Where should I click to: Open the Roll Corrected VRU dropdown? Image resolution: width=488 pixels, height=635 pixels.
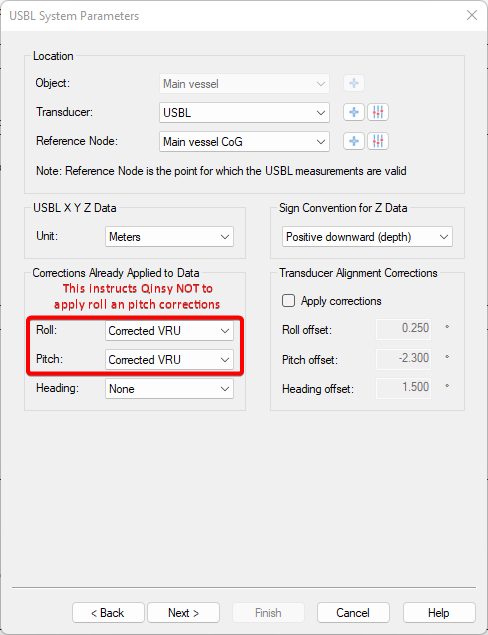tap(169, 331)
